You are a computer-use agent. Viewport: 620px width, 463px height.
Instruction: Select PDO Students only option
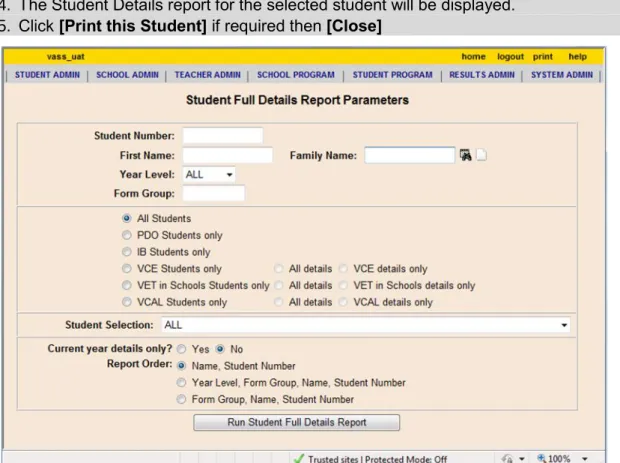pos(127,235)
